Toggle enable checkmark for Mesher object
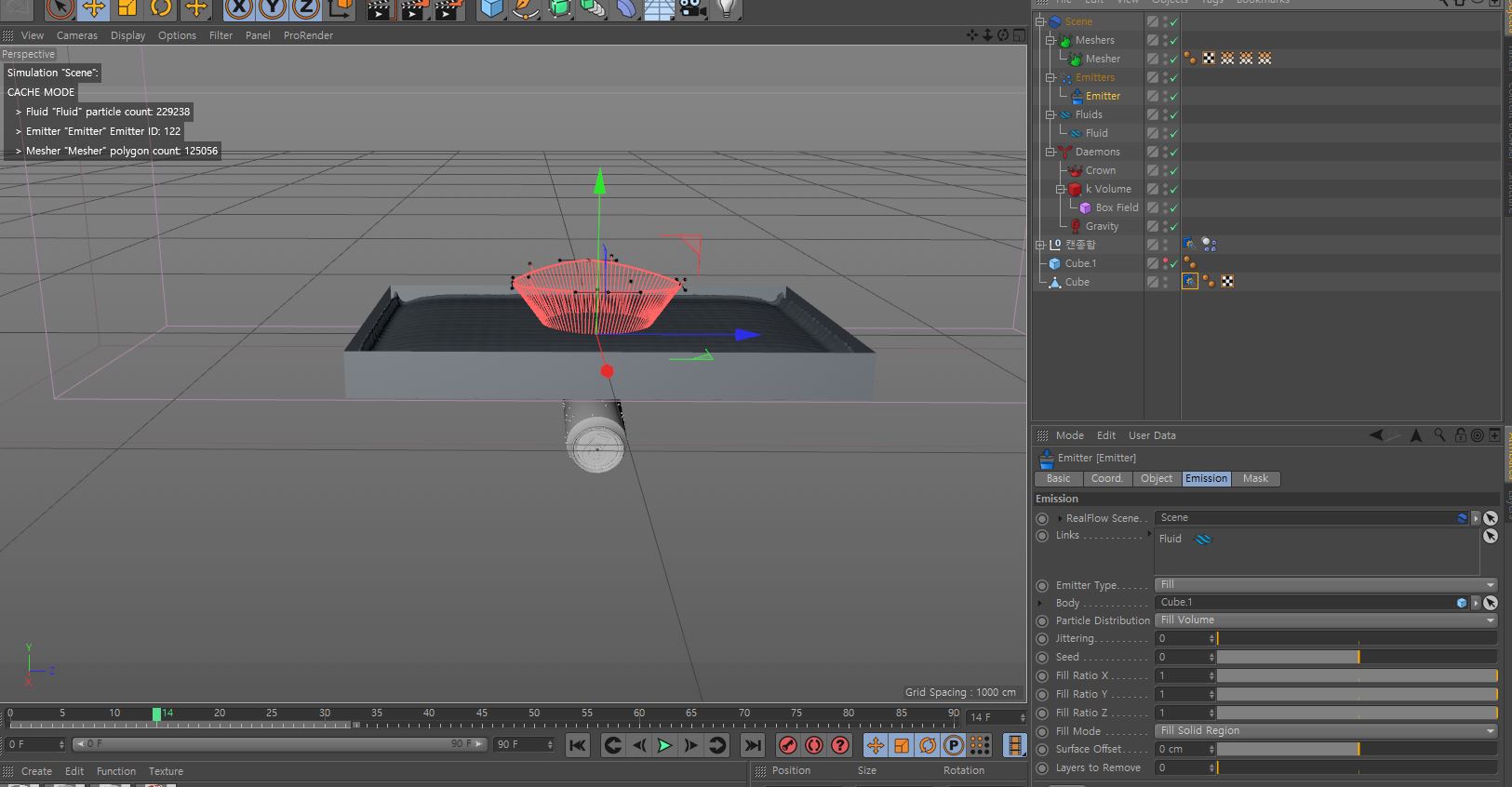Image resolution: width=1512 pixels, height=787 pixels. (x=1174, y=59)
